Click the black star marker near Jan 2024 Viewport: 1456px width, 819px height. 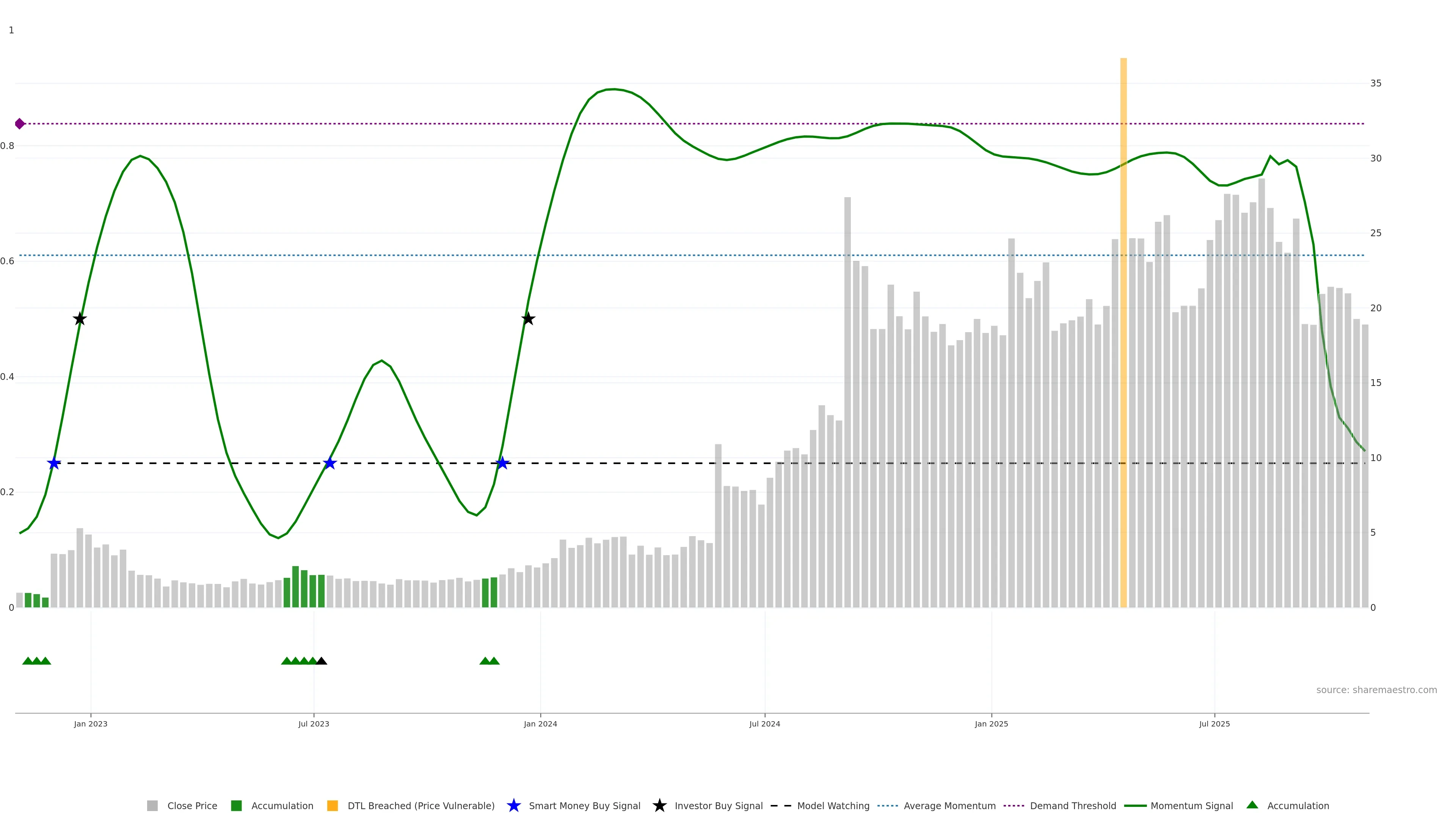pos(528,319)
